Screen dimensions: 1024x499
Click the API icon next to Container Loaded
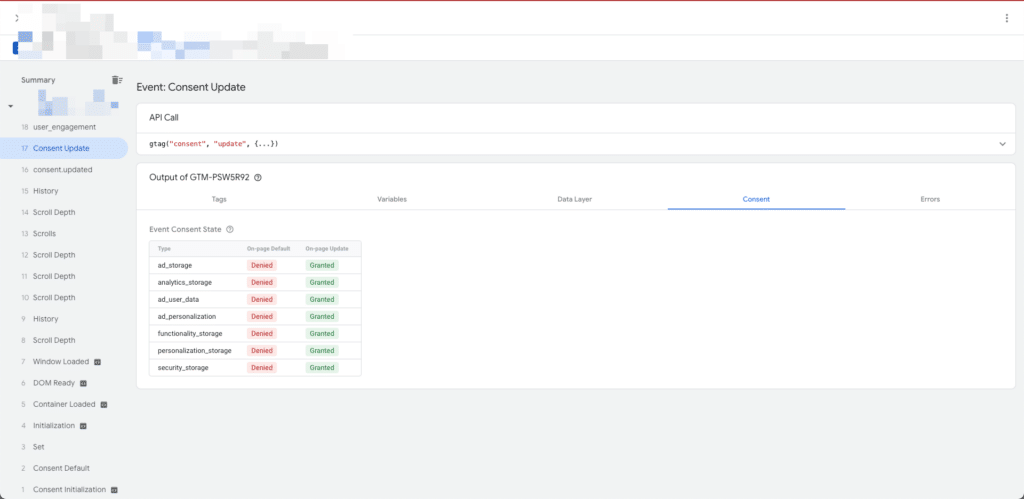104,404
